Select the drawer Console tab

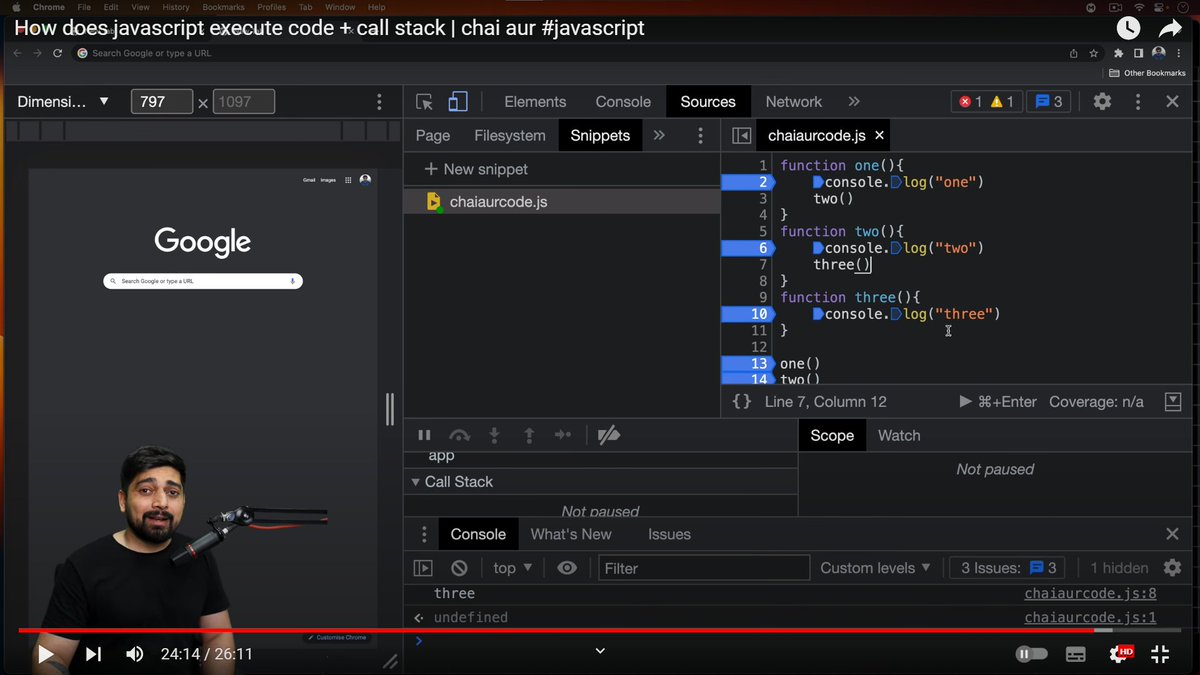pyautogui.click(x=478, y=535)
